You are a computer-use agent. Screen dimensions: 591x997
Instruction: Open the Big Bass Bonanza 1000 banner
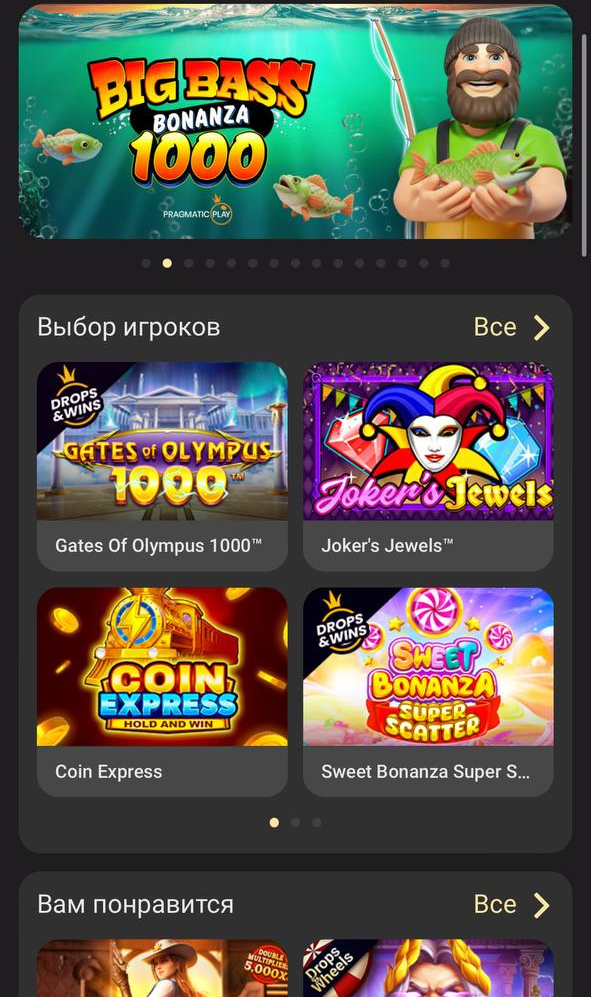295,121
